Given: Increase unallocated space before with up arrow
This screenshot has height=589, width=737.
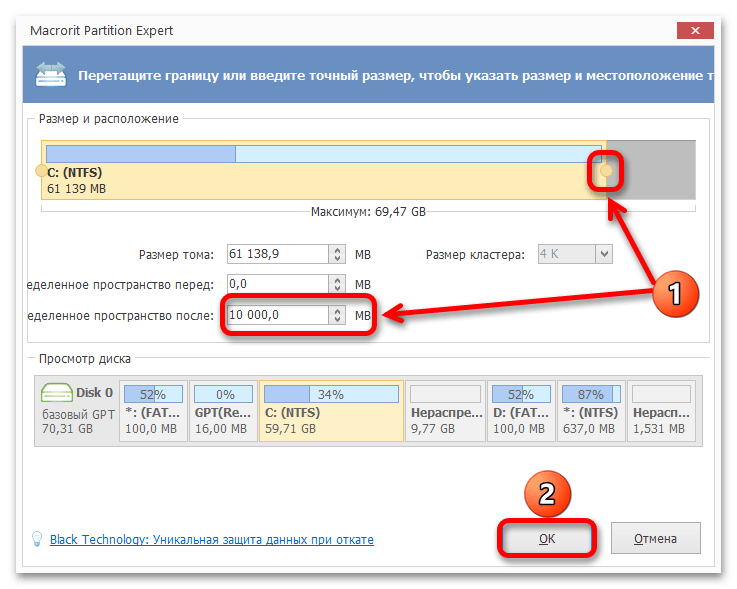Looking at the screenshot, I should [x=337, y=280].
